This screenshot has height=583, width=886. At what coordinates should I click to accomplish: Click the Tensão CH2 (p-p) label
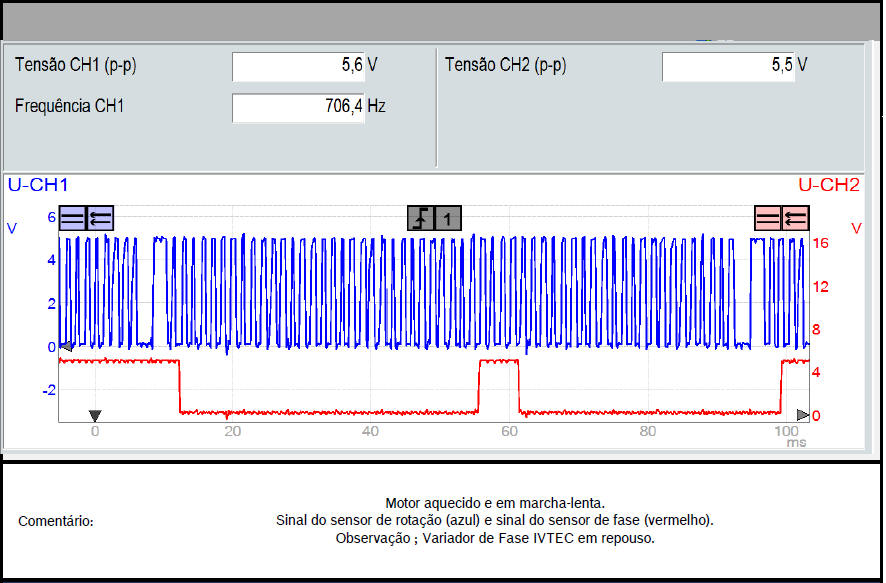[505, 66]
